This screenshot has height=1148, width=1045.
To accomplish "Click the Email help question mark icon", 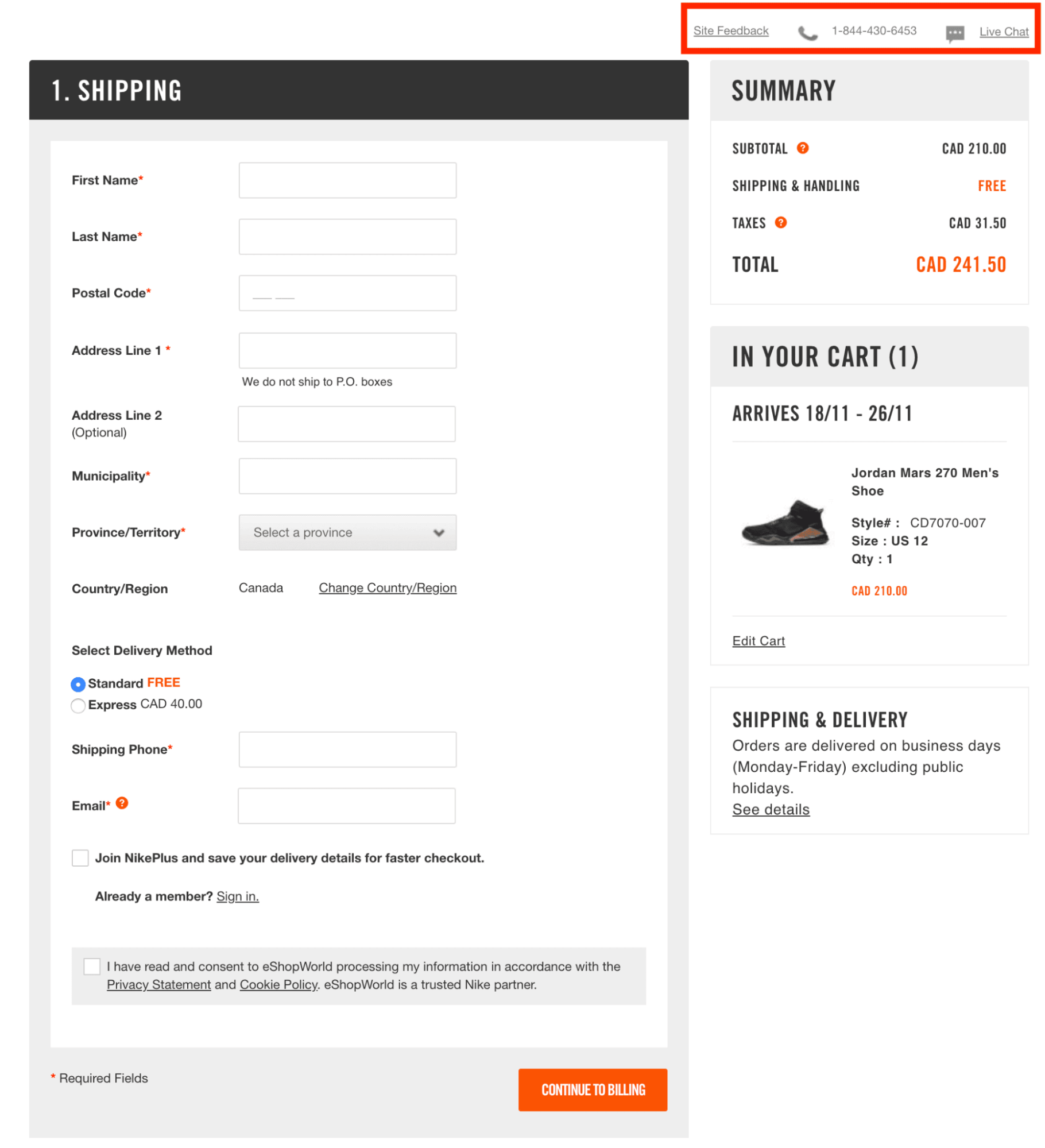I will coord(122,803).
